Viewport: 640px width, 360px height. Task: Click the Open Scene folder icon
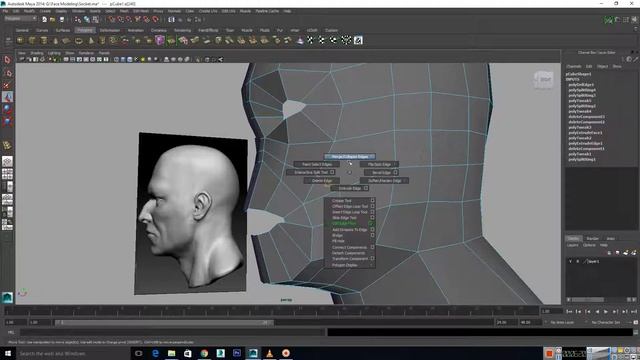coord(53,19)
